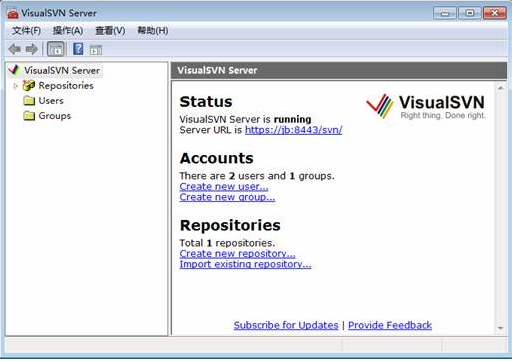The height and width of the screenshot is (361, 512).
Task: Click the Provide Feedback link
Action: (x=390, y=325)
